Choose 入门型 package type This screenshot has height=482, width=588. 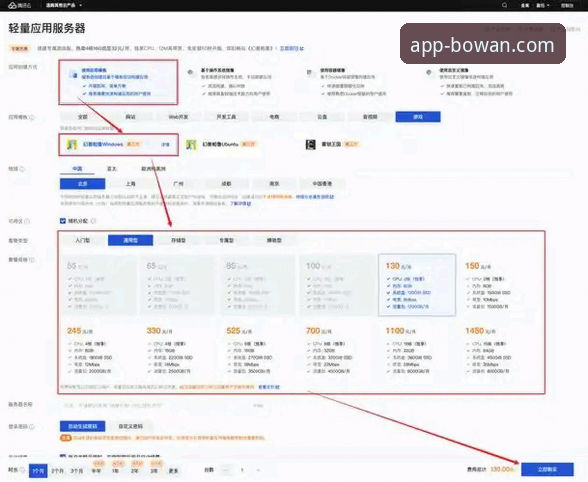click(82, 240)
